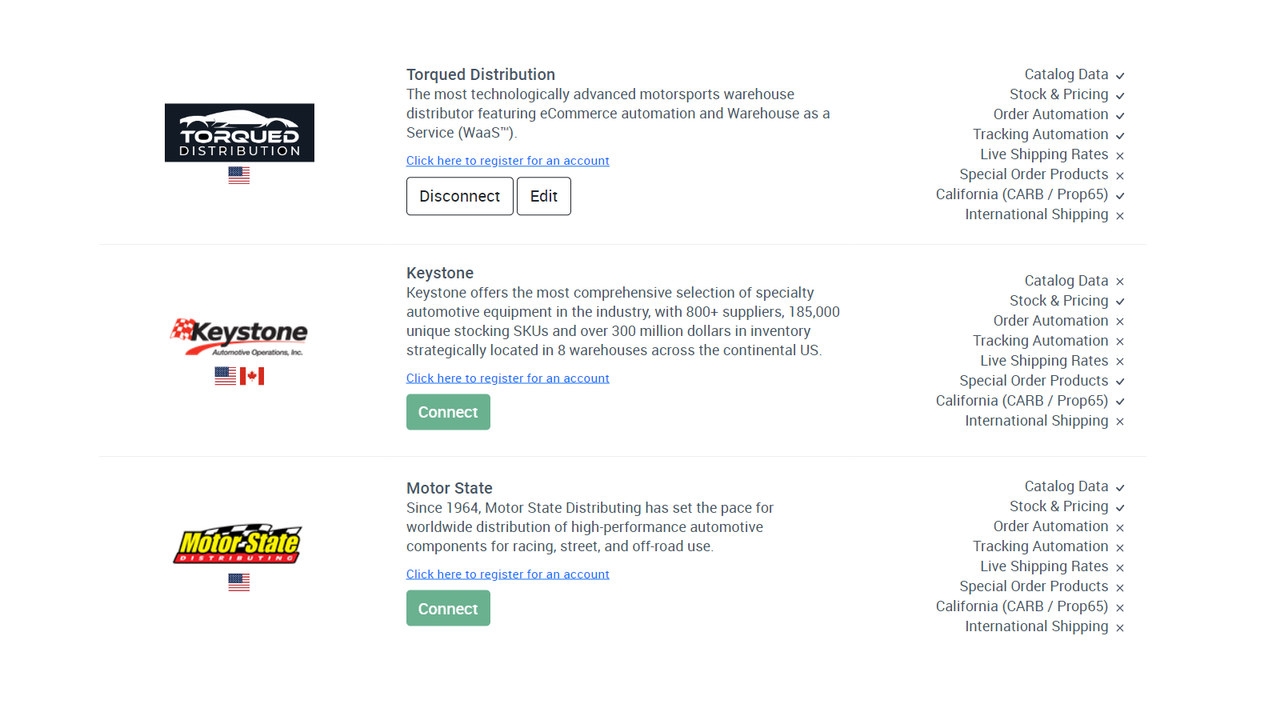Toggle International Shipping for Motor State
Viewport: 1280px width, 720px height.
click(1119, 626)
